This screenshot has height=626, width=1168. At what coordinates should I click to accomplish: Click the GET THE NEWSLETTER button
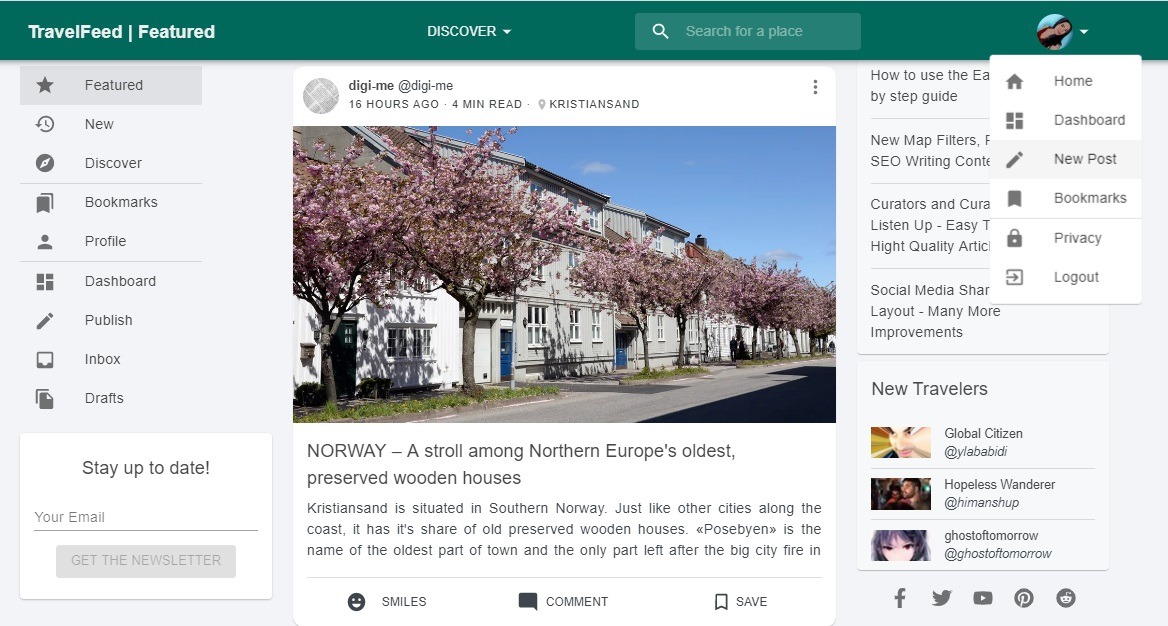point(146,560)
